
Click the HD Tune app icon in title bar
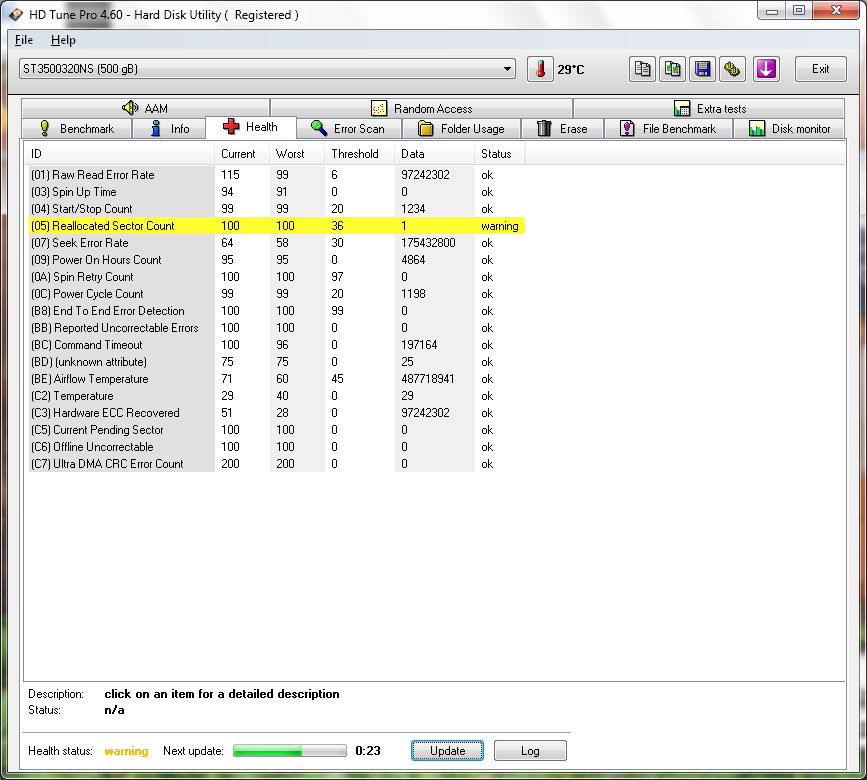click(x=15, y=15)
